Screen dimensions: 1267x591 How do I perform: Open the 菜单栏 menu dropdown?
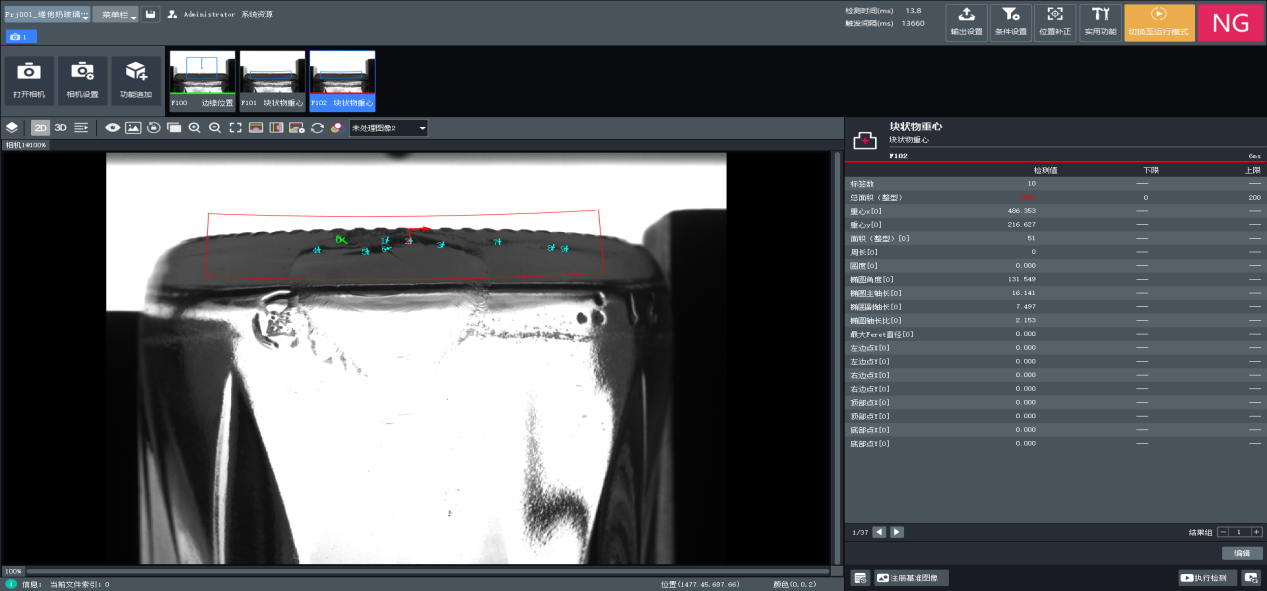tap(115, 15)
